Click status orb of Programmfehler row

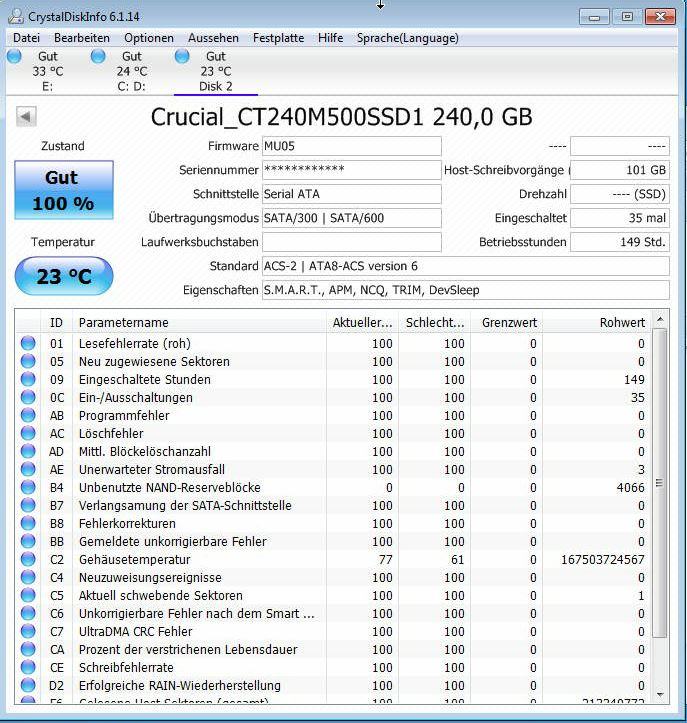pos(28,415)
